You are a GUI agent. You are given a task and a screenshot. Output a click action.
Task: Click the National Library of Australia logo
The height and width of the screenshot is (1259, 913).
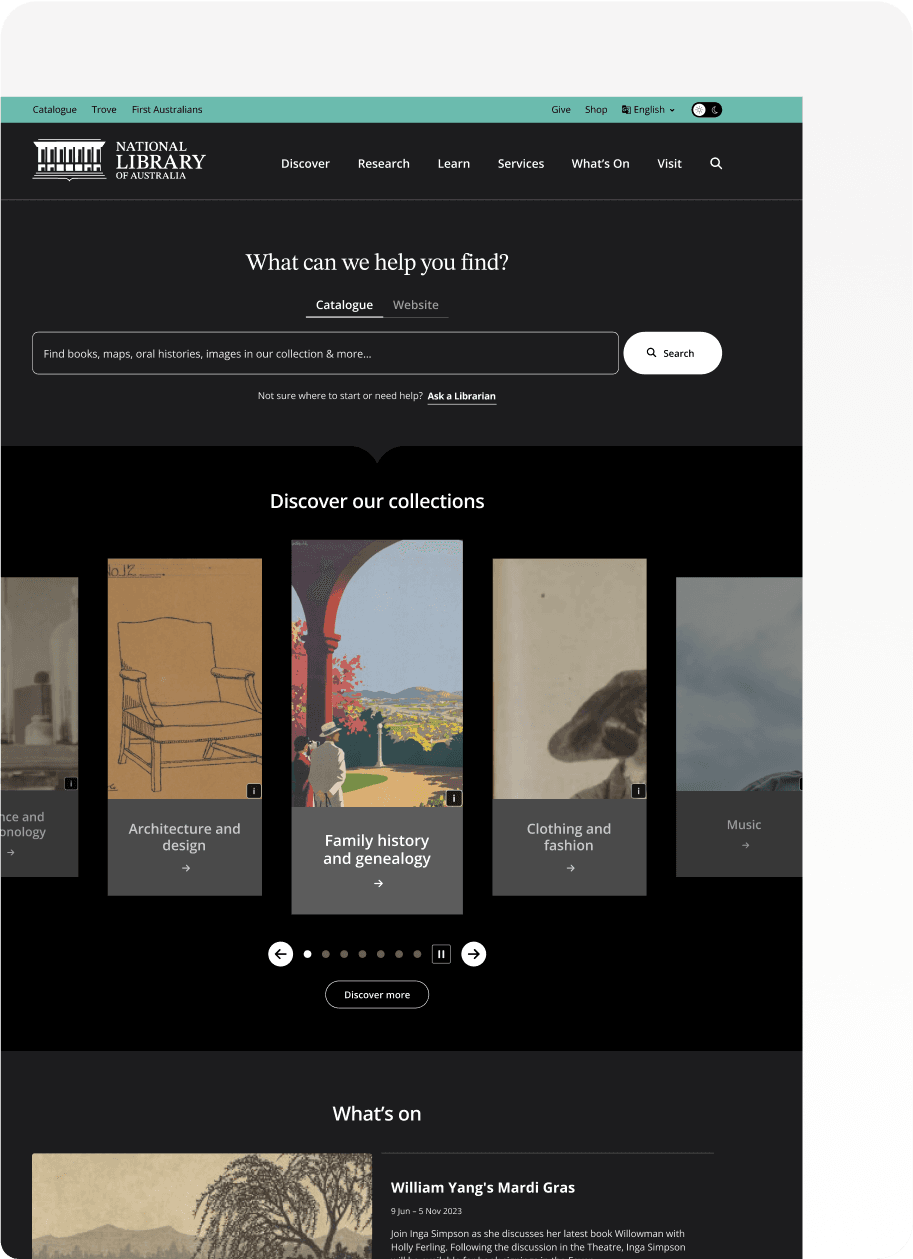pos(119,160)
